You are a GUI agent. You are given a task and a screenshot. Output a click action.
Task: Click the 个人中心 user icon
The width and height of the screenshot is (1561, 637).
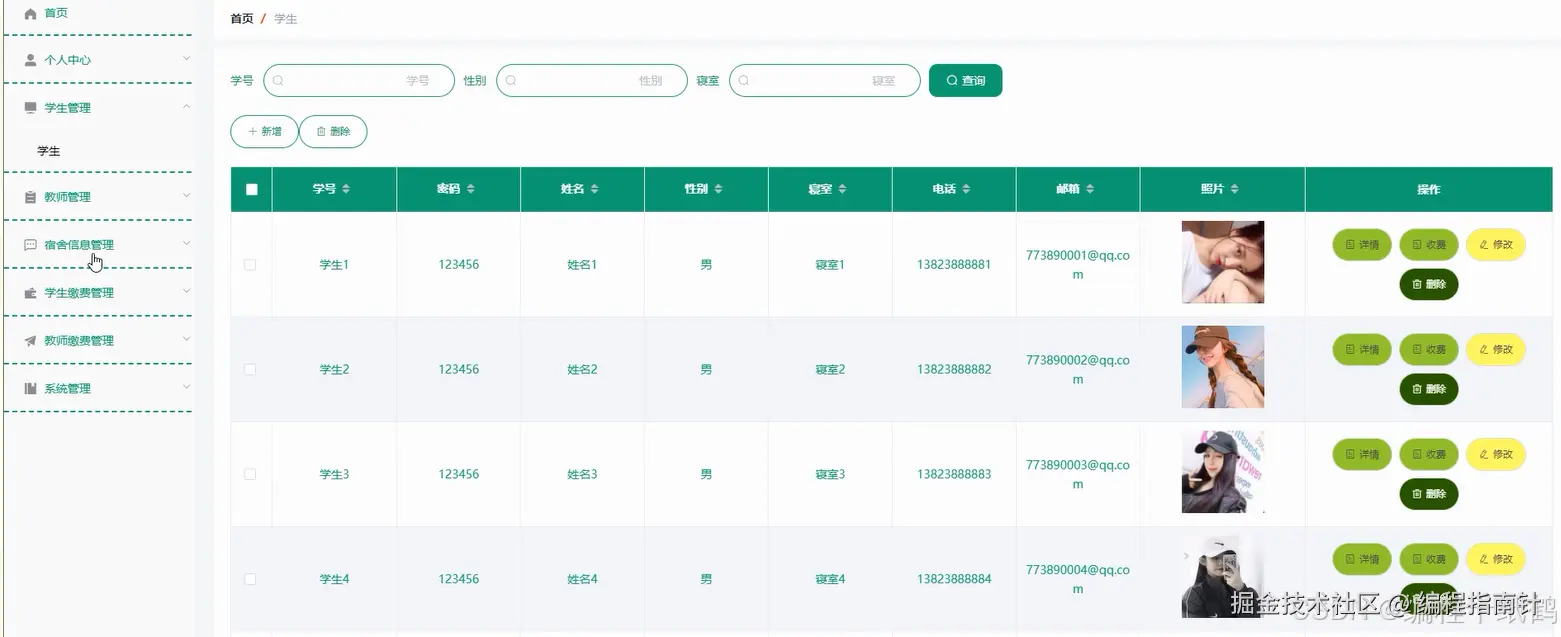pos(30,60)
